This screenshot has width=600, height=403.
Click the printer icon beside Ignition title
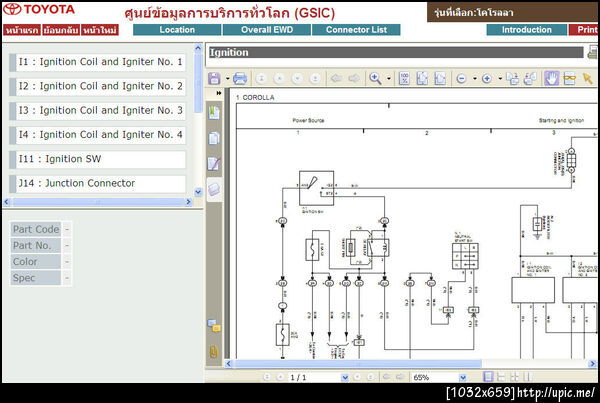click(593, 52)
